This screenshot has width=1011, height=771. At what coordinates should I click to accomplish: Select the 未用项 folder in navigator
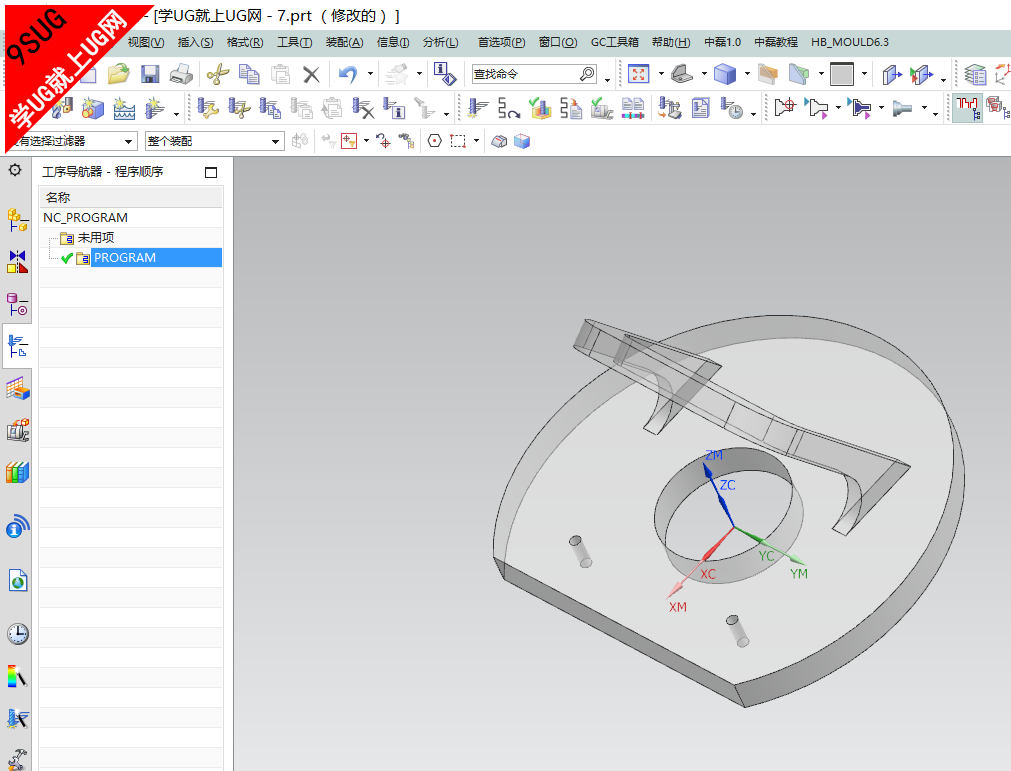coord(96,238)
